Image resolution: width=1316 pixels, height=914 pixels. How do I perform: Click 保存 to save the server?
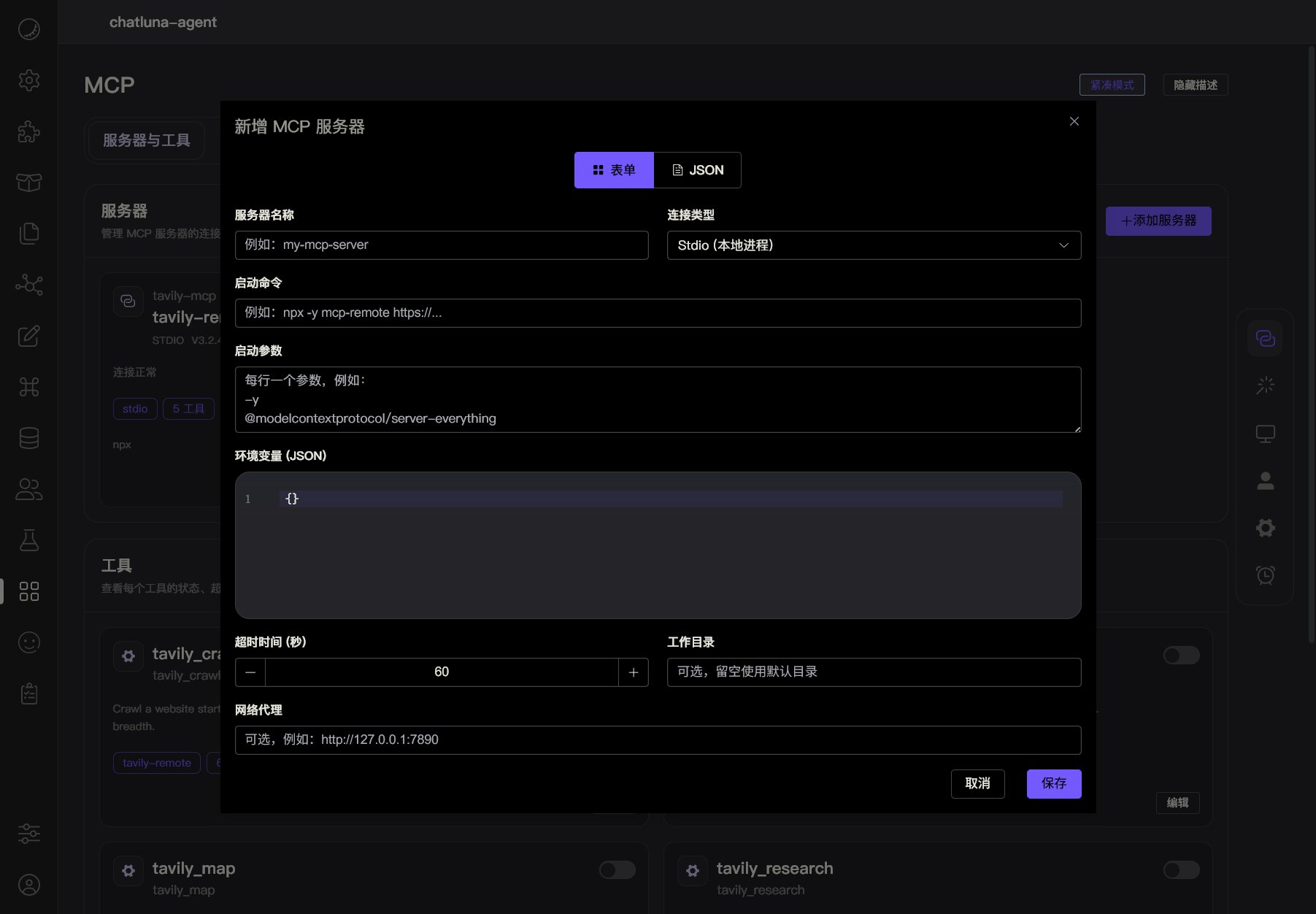(x=1053, y=783)
